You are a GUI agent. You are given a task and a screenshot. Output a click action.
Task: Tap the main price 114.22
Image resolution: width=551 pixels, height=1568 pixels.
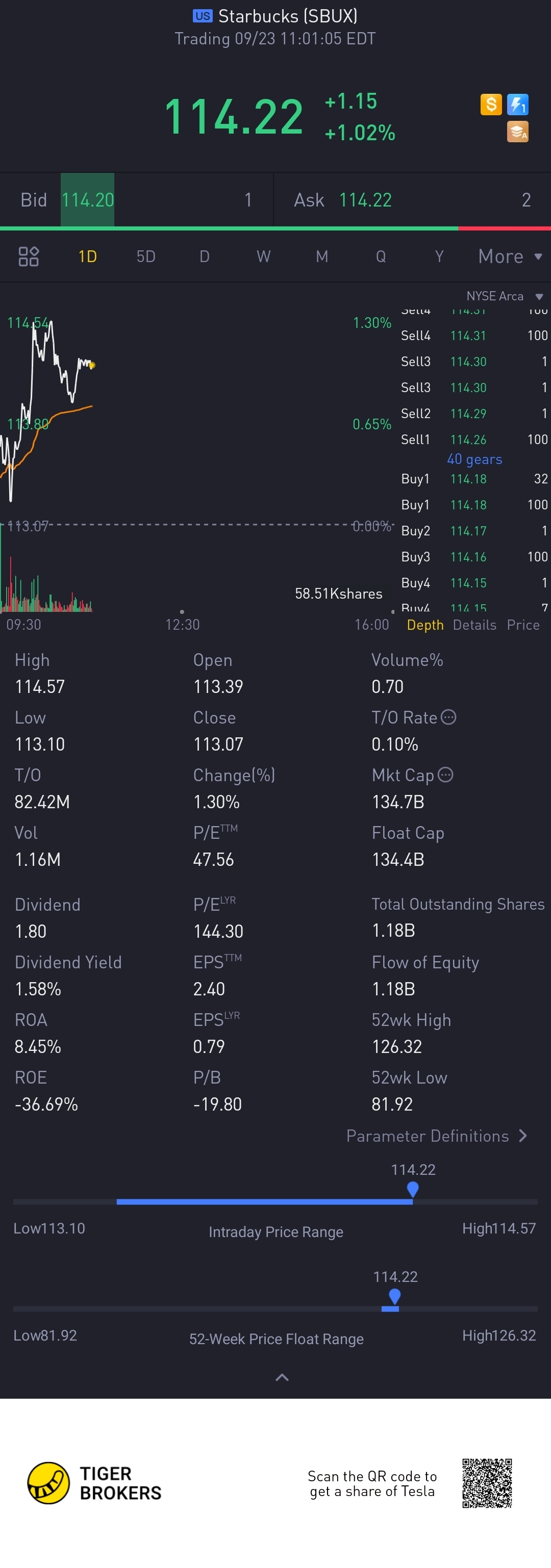[234, 116]
